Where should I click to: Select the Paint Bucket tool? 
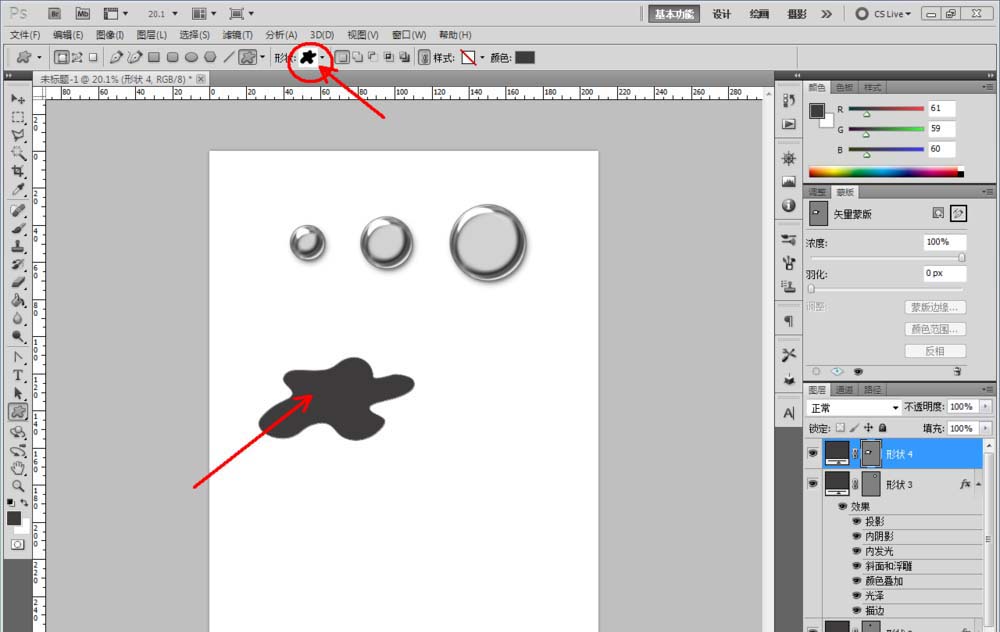tap(18, 300)
